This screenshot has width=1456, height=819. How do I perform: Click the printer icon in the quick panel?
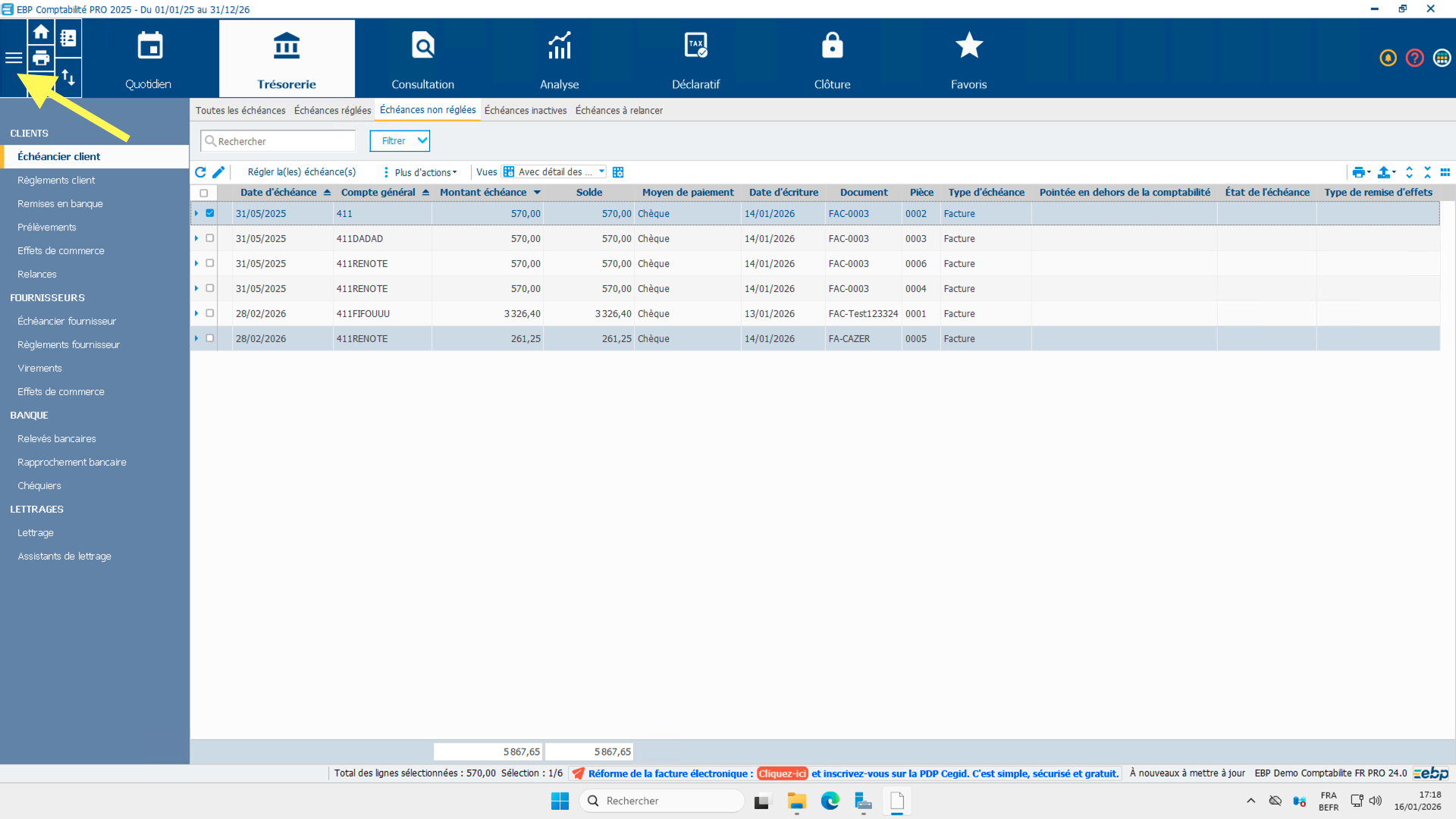41,58
